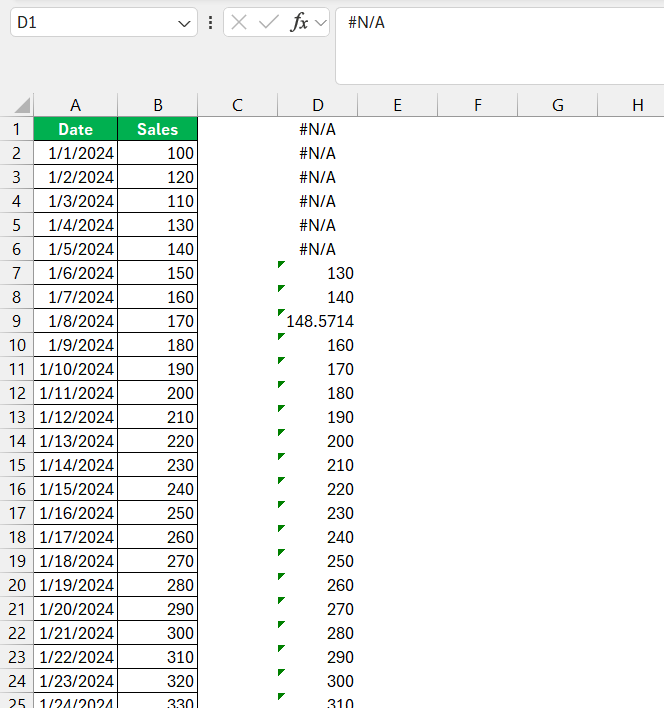Viewport: 664px width, 708px height.
Task: Click the Name Box showing D1
Action: (x=104, y=22)
